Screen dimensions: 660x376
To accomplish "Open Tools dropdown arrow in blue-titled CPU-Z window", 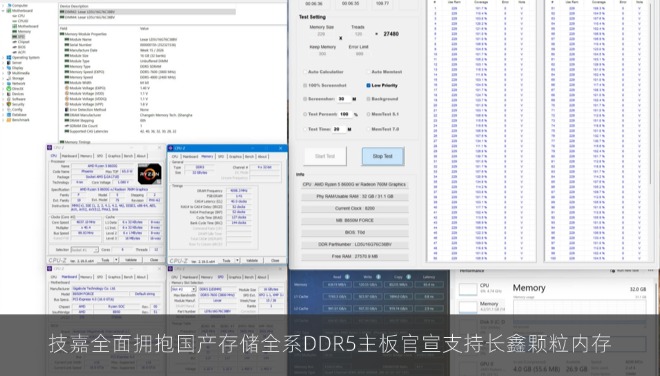I will [x=237, y=261].
